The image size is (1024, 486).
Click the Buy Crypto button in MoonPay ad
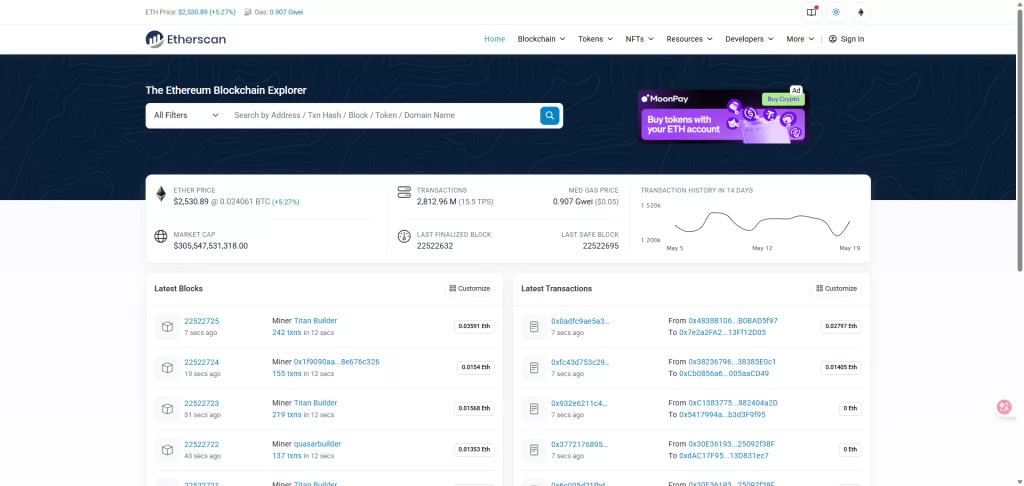click(783, 99)
